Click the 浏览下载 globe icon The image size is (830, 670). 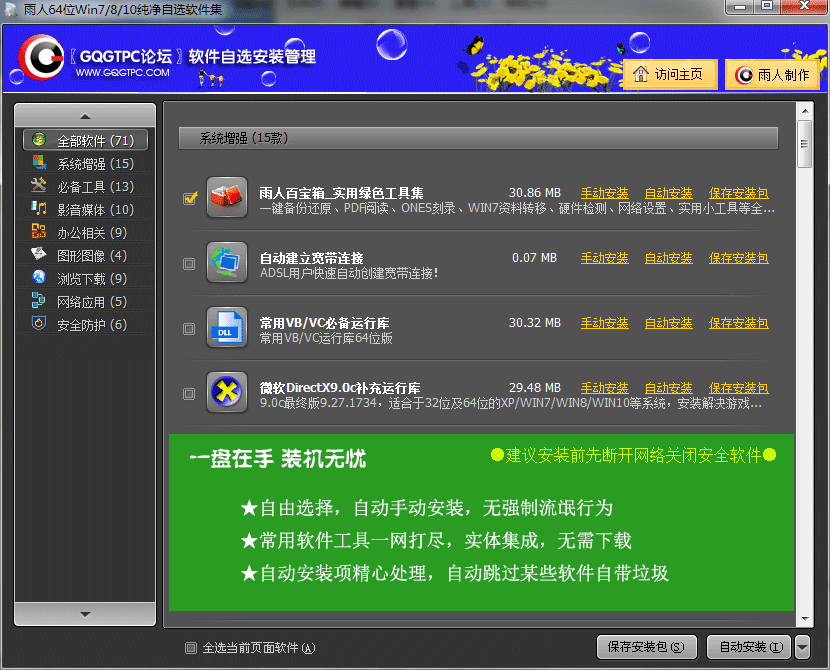39,277
